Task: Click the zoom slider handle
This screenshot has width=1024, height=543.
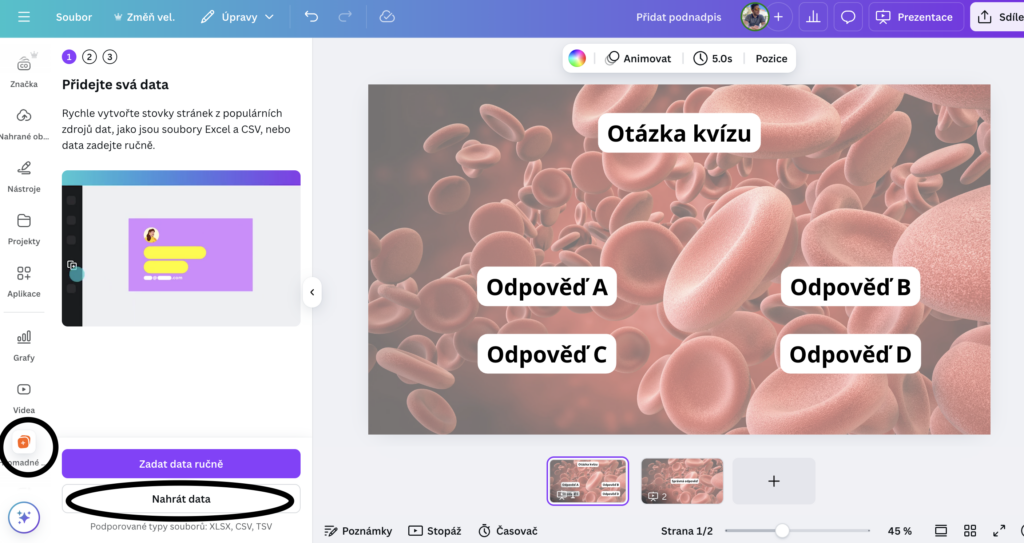Action: click(782, 531)
